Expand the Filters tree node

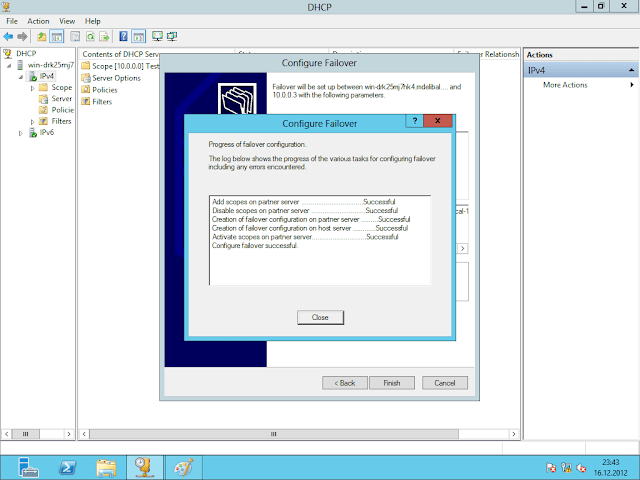pos(32,121)
